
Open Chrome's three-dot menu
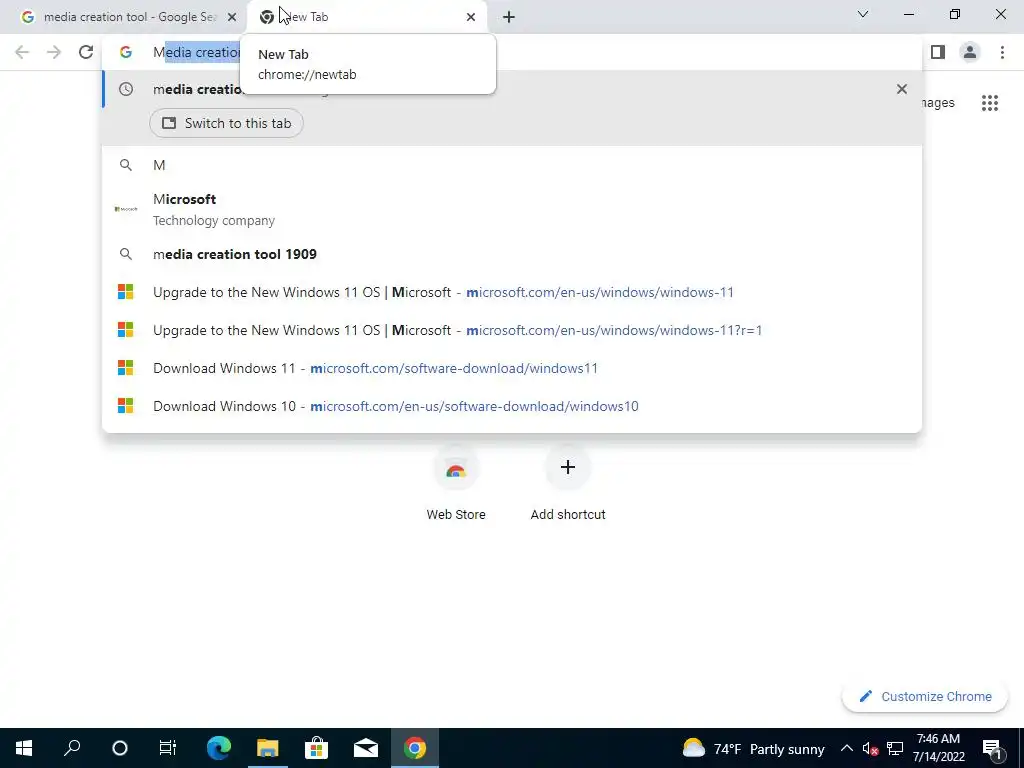(x=1002, y=52)
